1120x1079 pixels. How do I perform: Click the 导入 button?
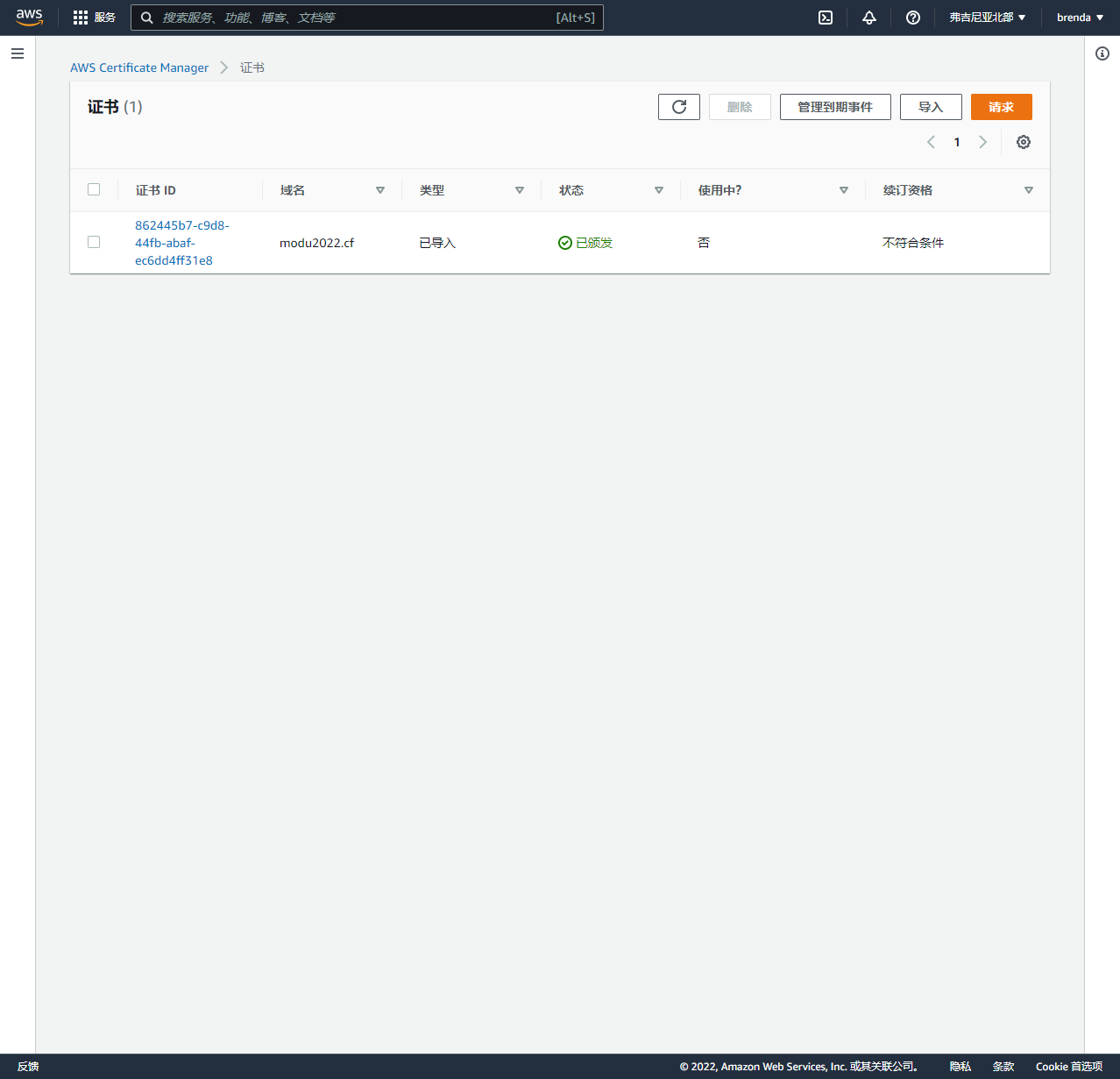click(x=931, y=107)
